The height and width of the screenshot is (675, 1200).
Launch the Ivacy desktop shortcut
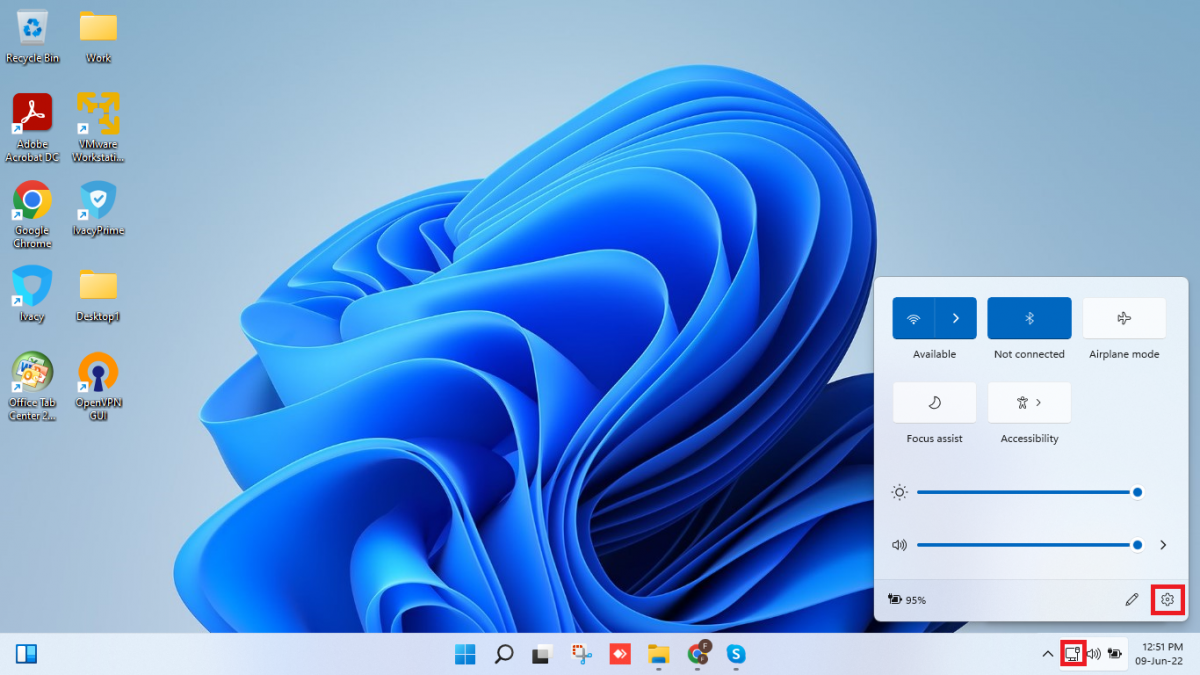pos(32,294)
